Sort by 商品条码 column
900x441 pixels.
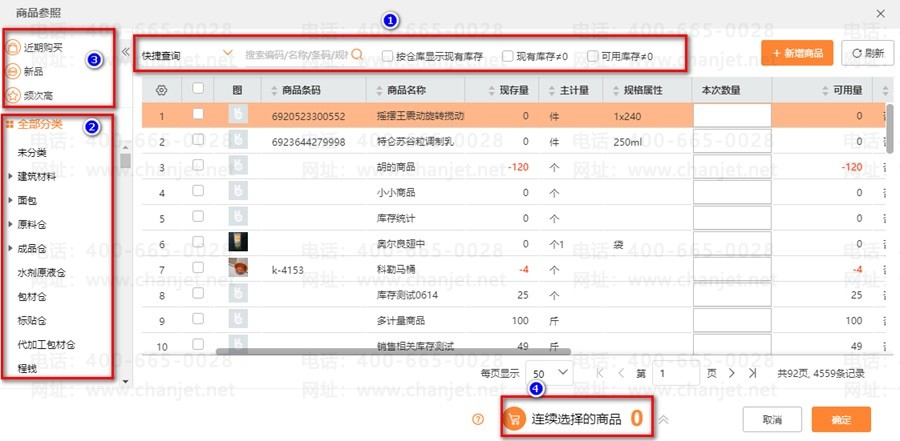pos(273,91)
